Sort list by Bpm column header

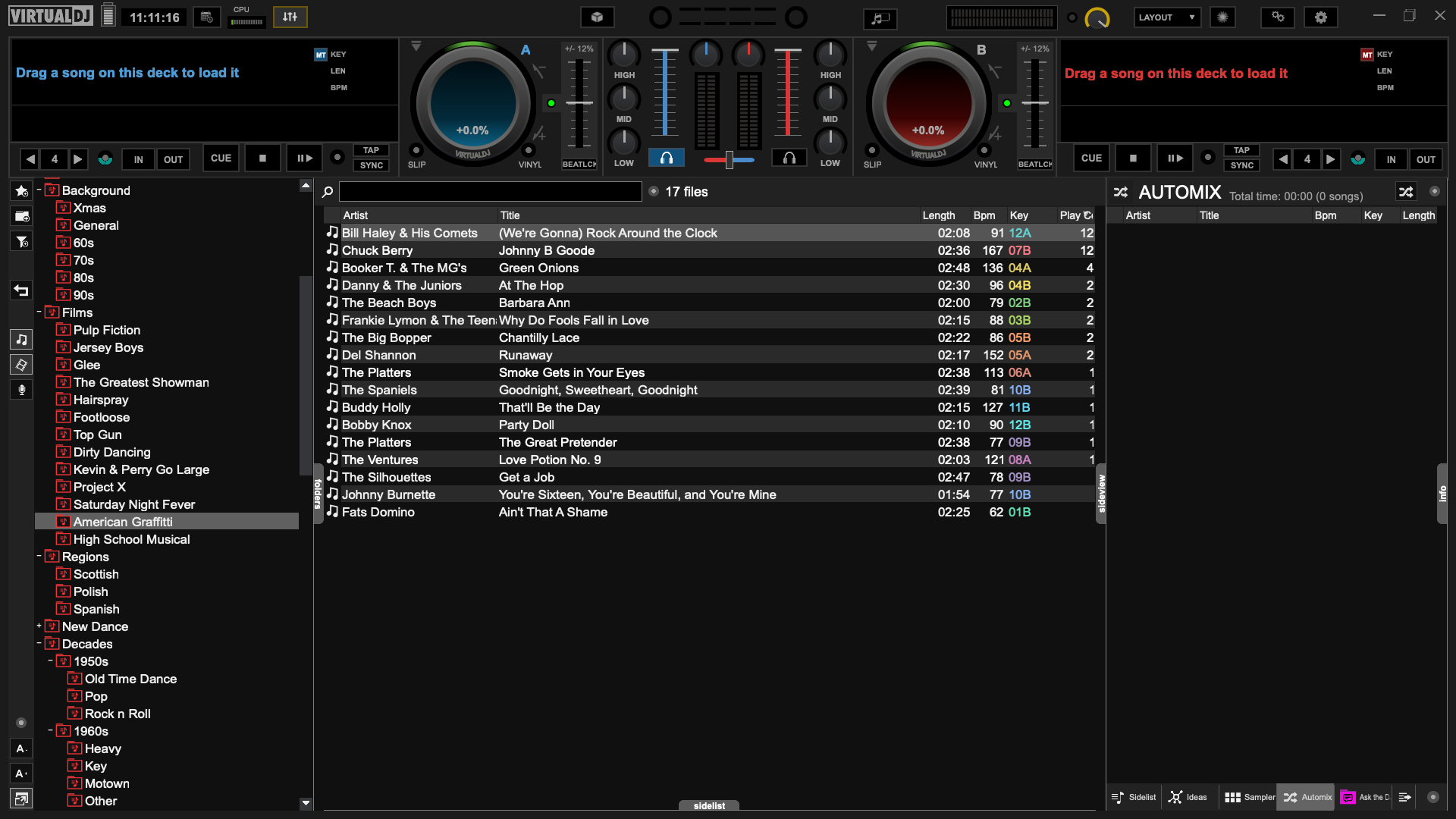click(984, 215)
